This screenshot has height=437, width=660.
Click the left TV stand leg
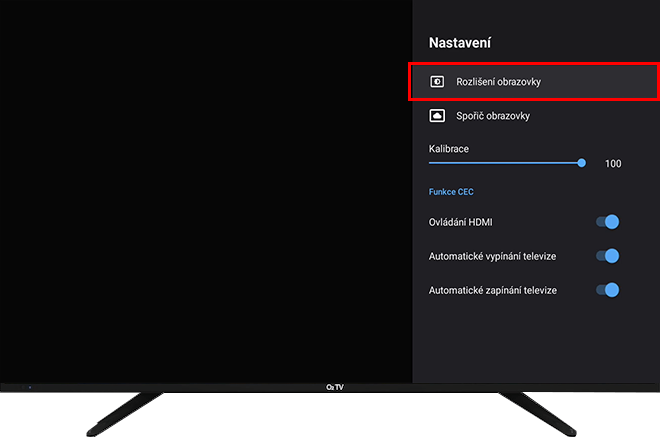tap(125, 412)
